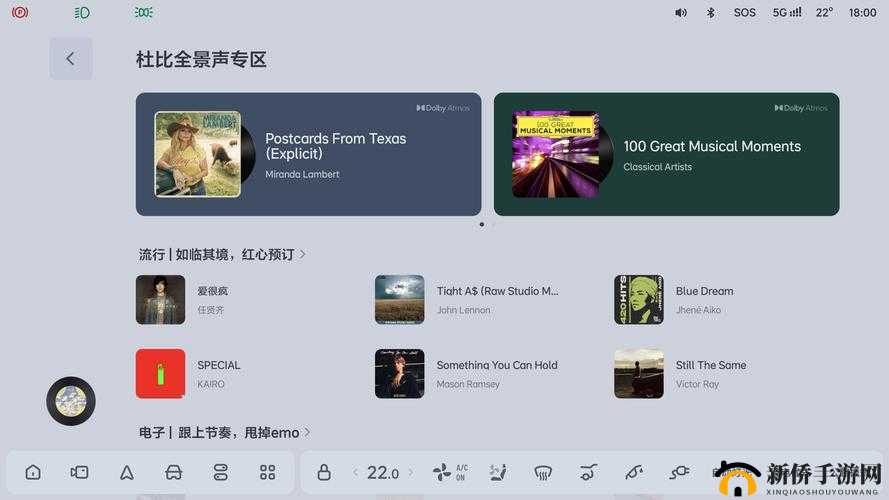Tap the Bluetooth icon in status bar
The image size is (889, 500).
pyautogui.click(x=711, y=12)
